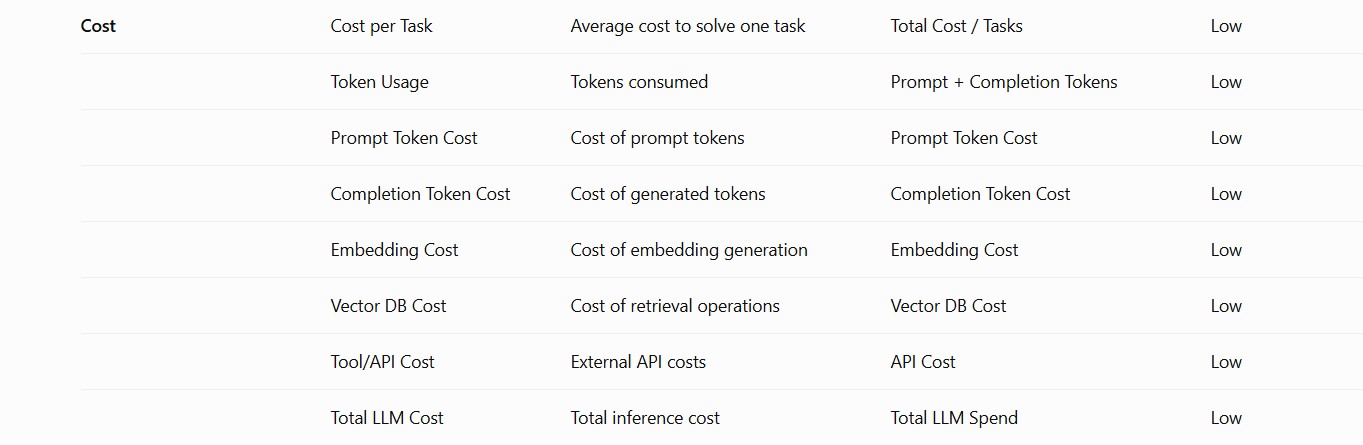Select the "Tool/API Cost" metric name
This screenshot has height=445, width=1363.
click(382, 362)
